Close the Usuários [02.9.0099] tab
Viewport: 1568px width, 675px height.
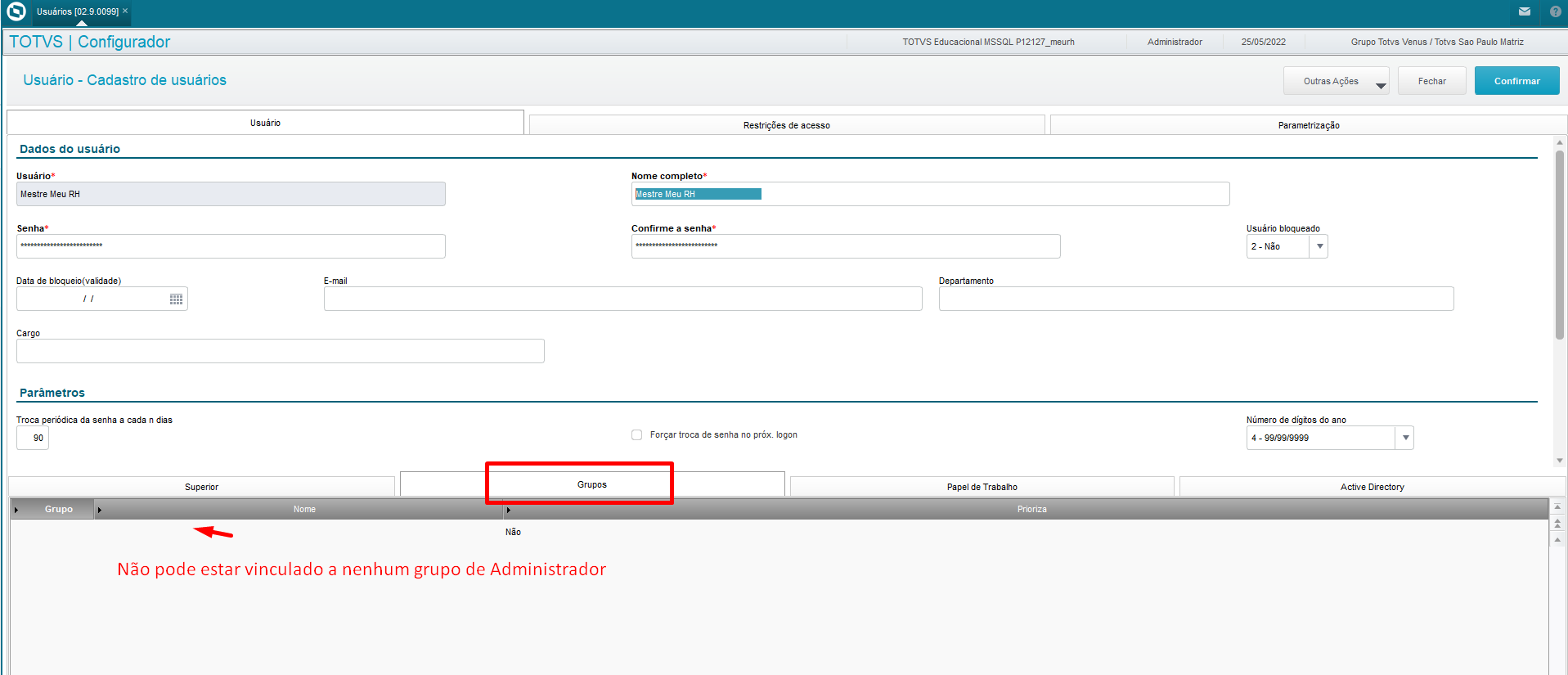[x=125, y=11]
